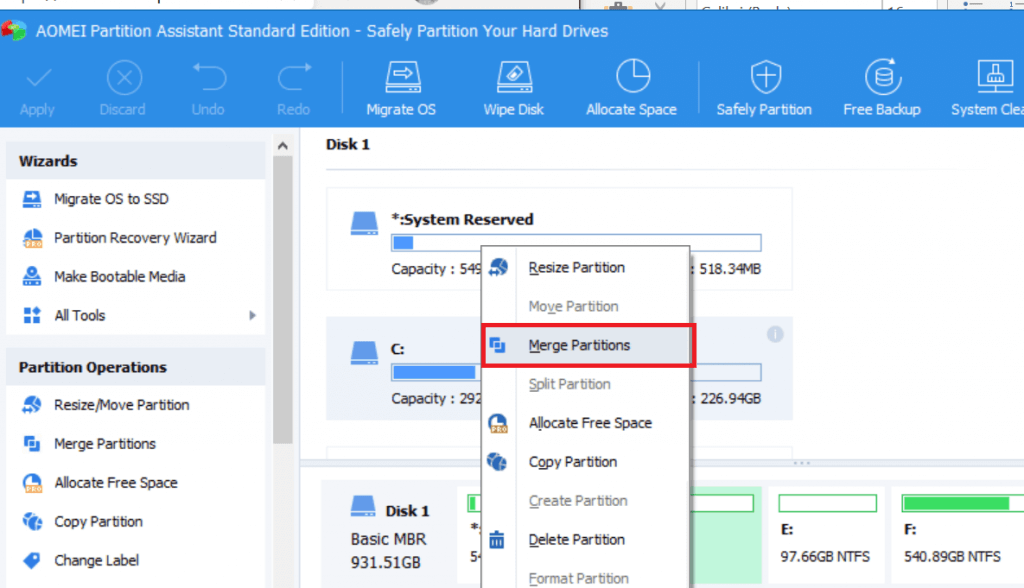Viewport: 1024px width, 588px height.
Task: Click the Discard toolbar icon
Action: 124,78
